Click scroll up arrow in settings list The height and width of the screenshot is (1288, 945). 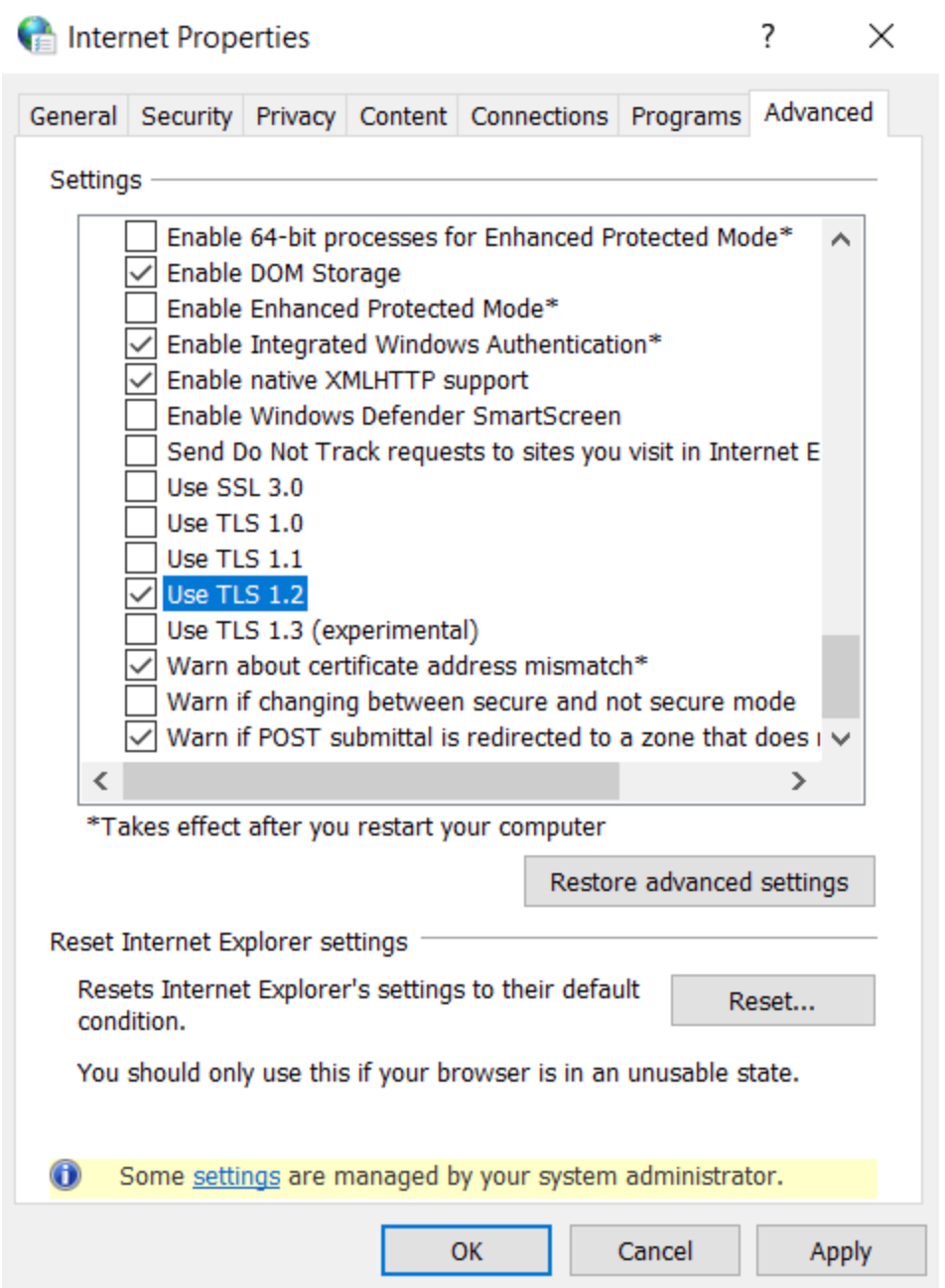841,239
